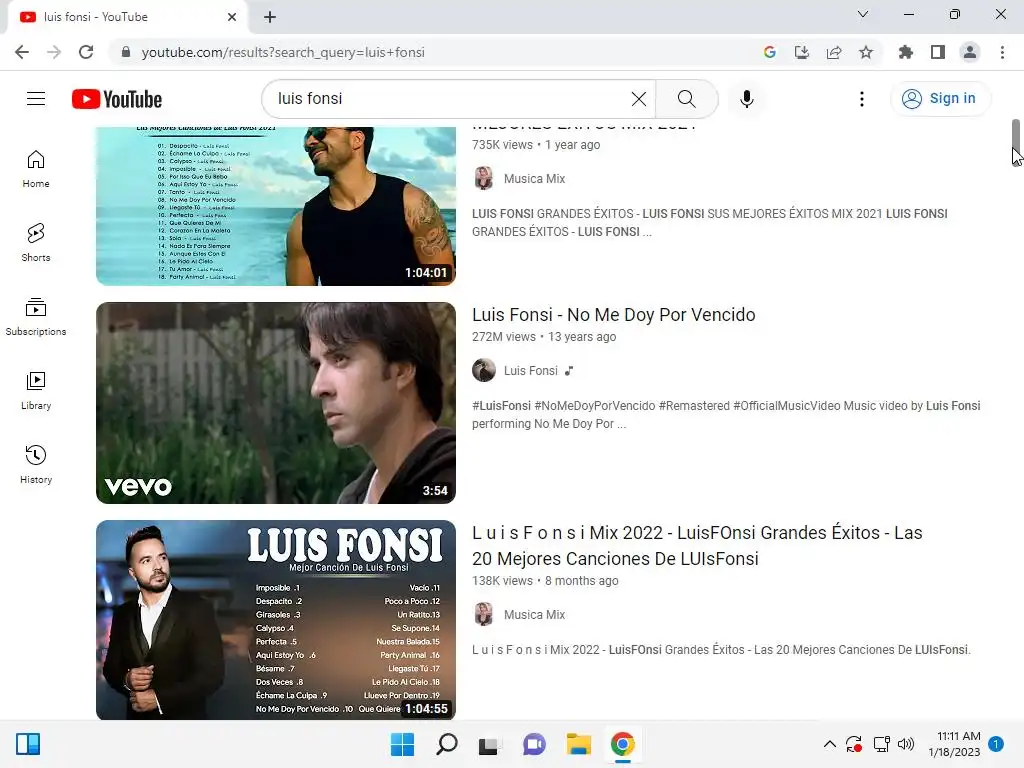Click install app icon in address bar

(x=801, y=52)
